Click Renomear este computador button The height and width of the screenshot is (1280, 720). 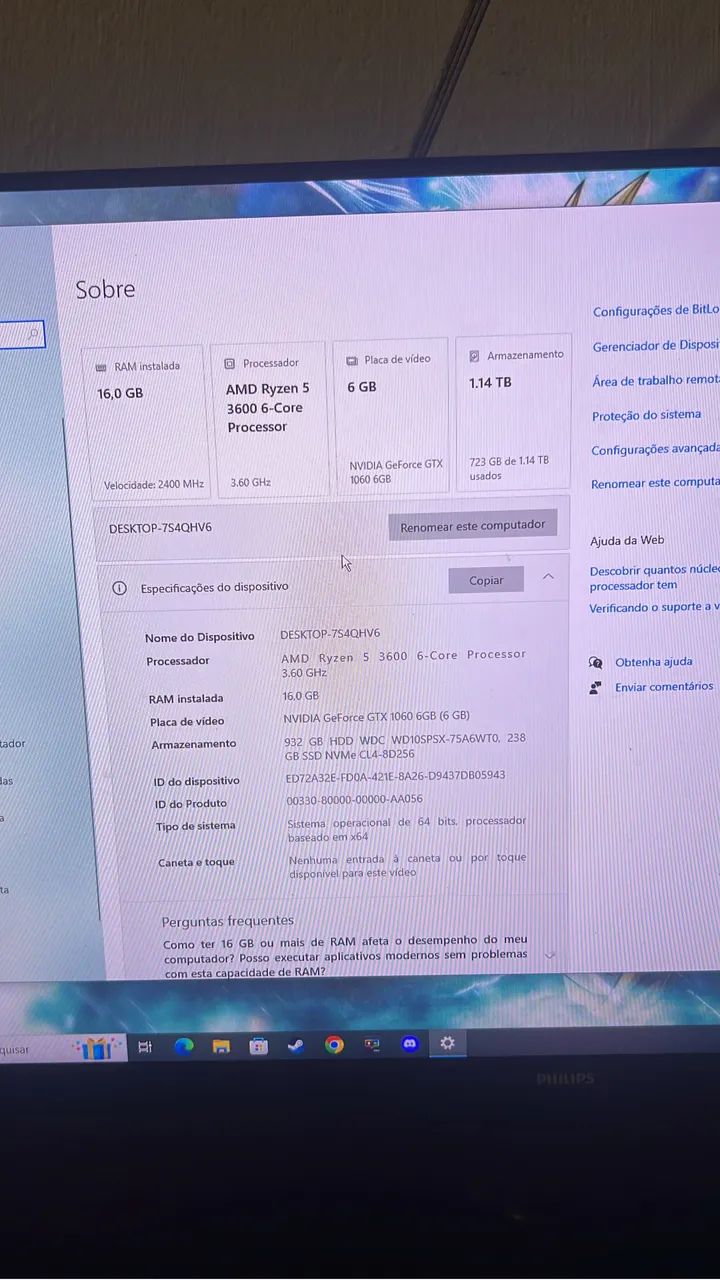[472, 525]
